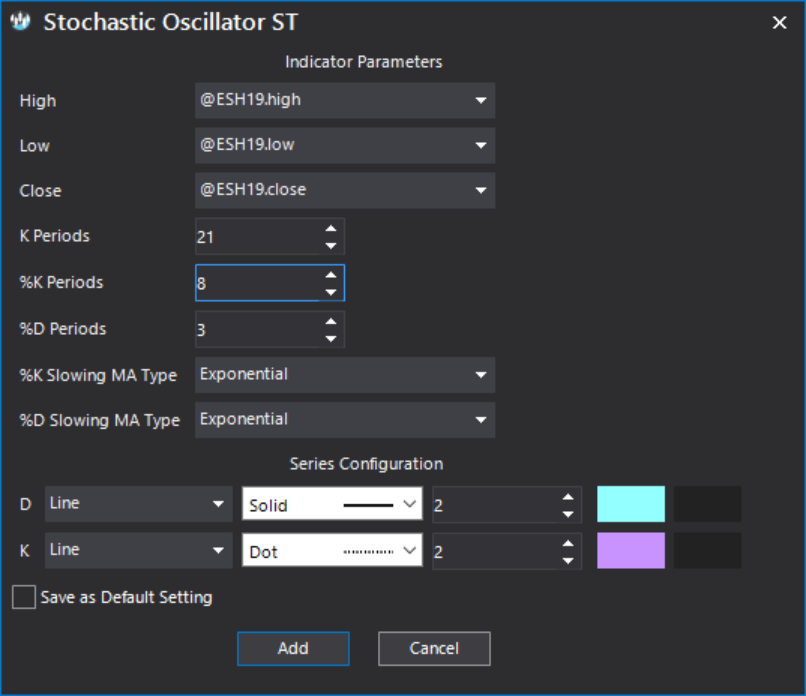Click the %D Periods input field
The width and height of the screenshot is (806, 696).
click(x=259, y=329)
